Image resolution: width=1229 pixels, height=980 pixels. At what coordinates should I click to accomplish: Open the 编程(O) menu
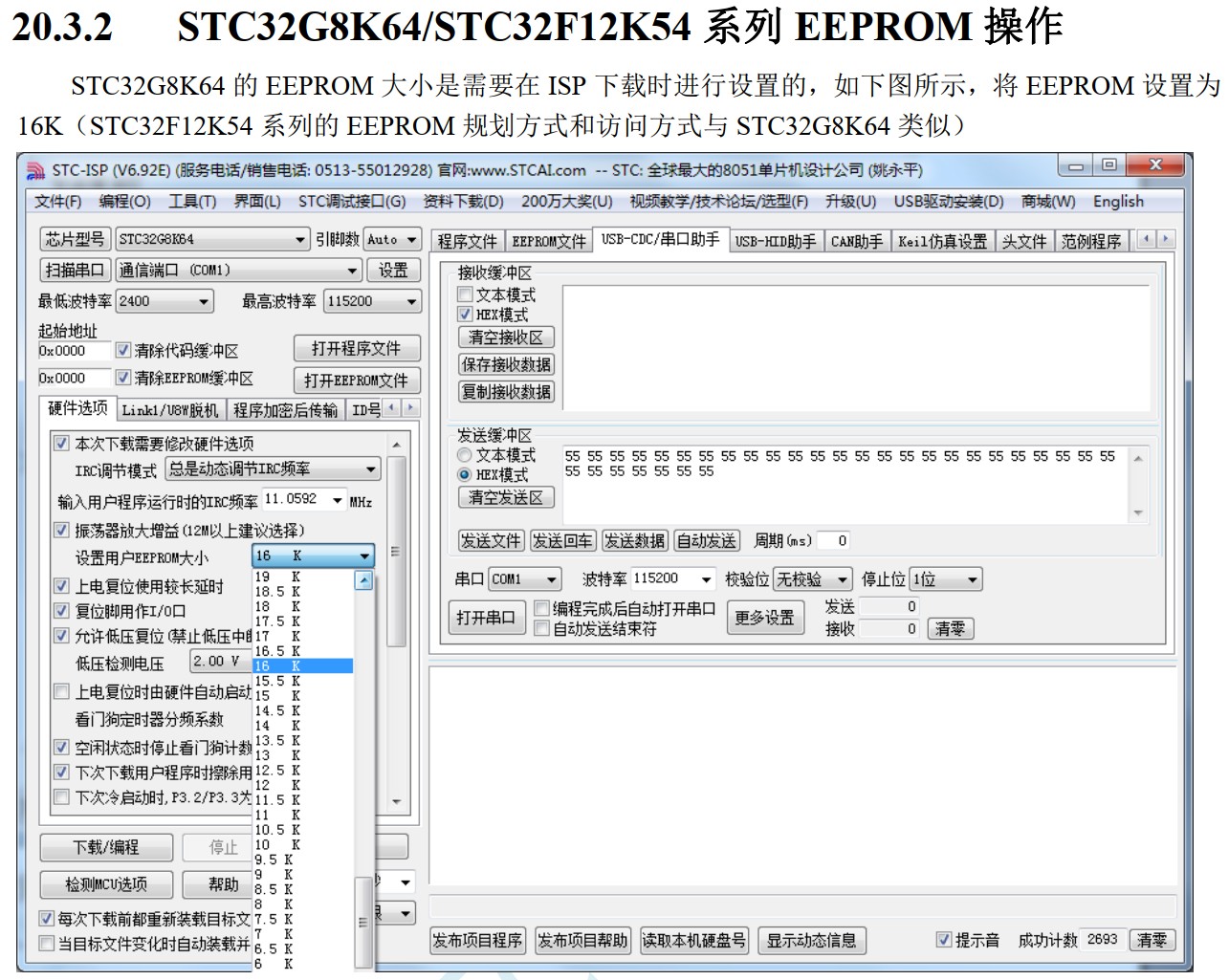coord(124,202)
